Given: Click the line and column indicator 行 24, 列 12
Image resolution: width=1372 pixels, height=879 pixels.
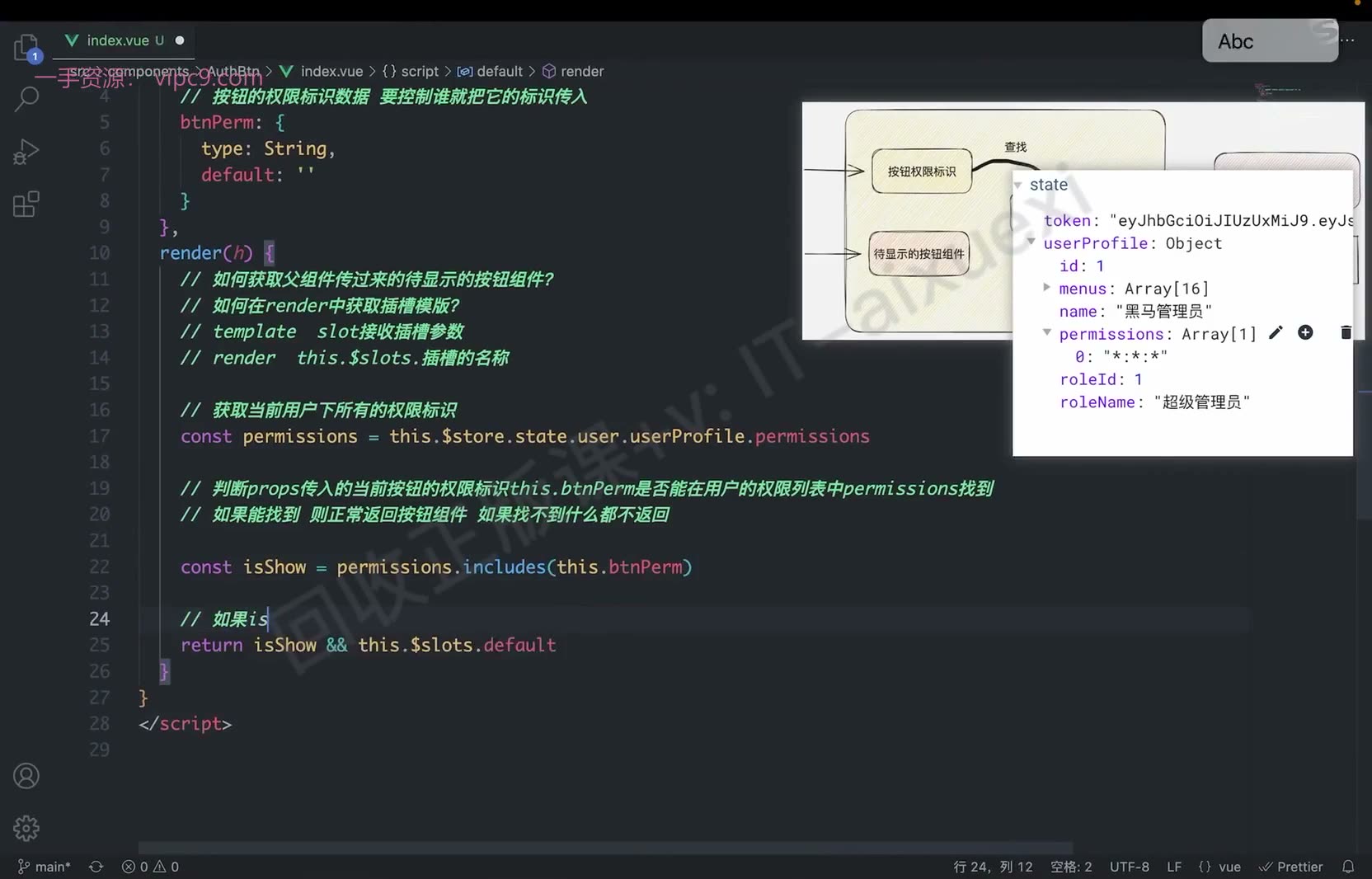Looking at the screenshot, I should (993, 867).
